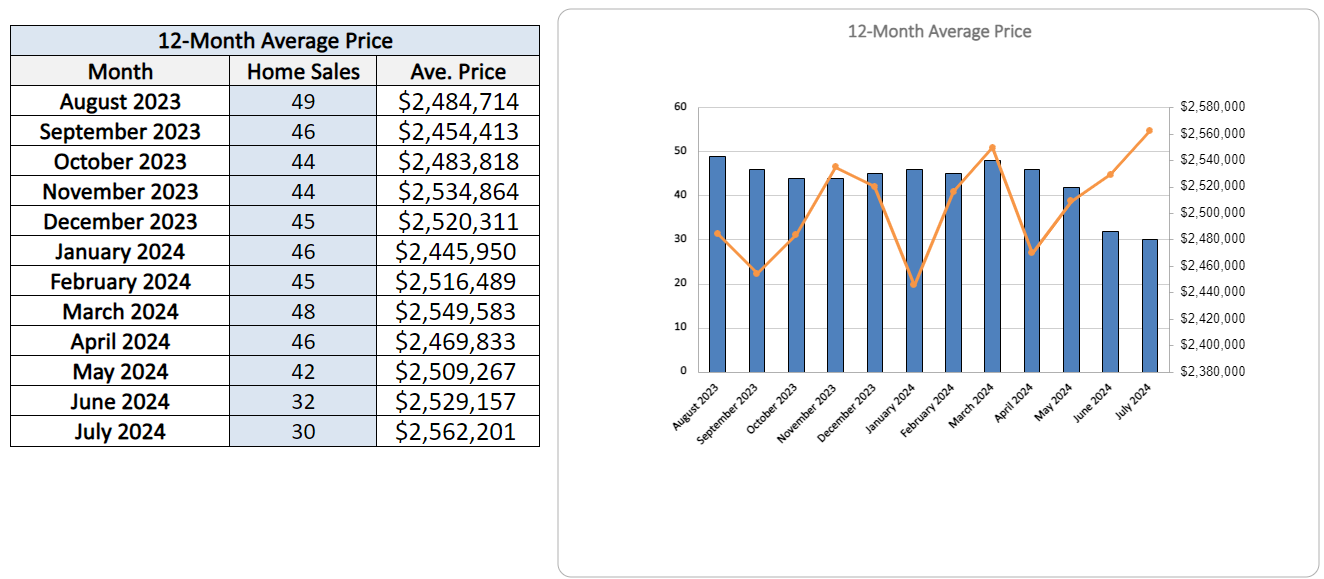Select the October 2023 blue bar
Image resolution: width=1324 pixels, height=579 pixels.
(x=796, y=274)
